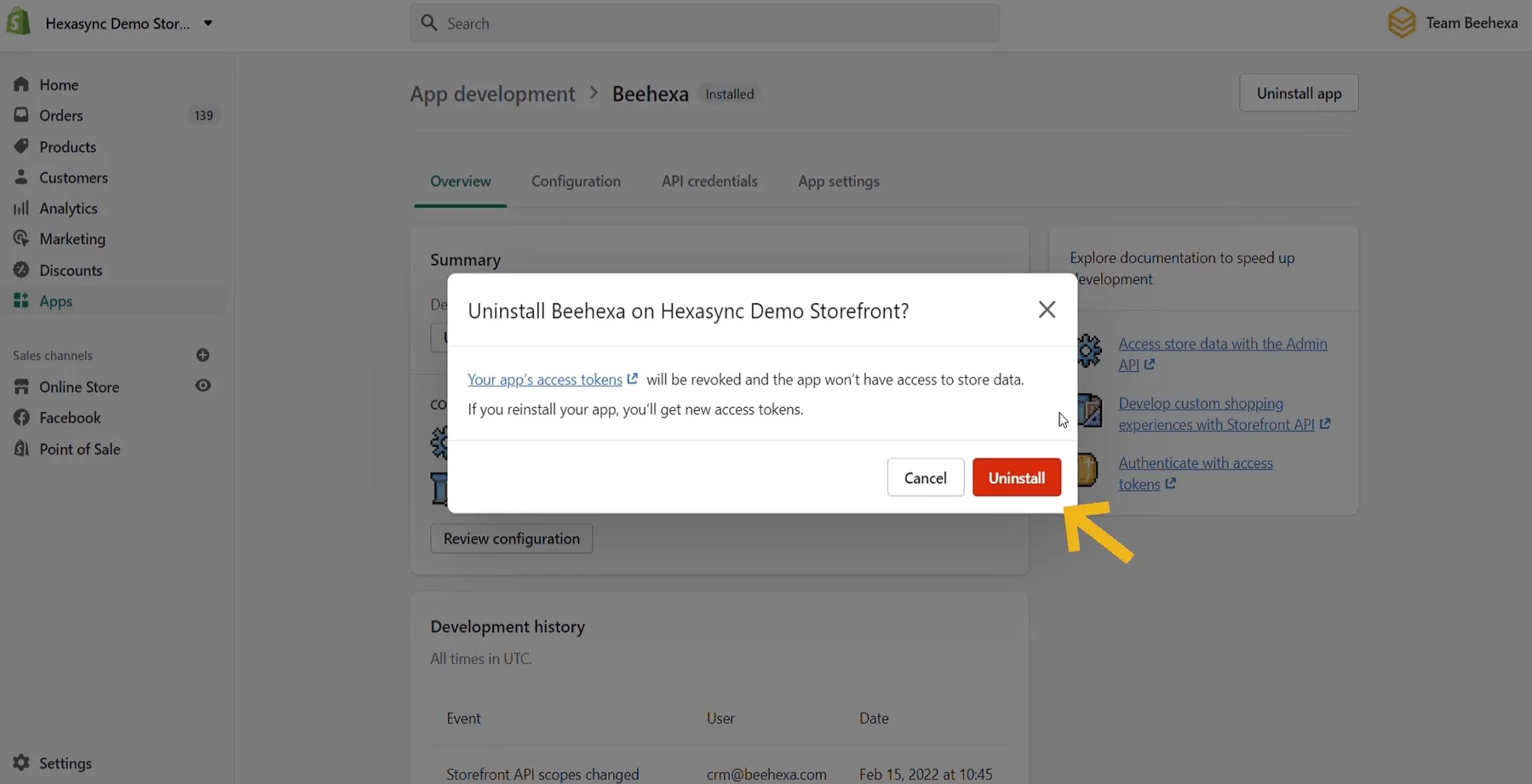
Task: Open Facebook sales channel
Action: [x=70, y=417]
